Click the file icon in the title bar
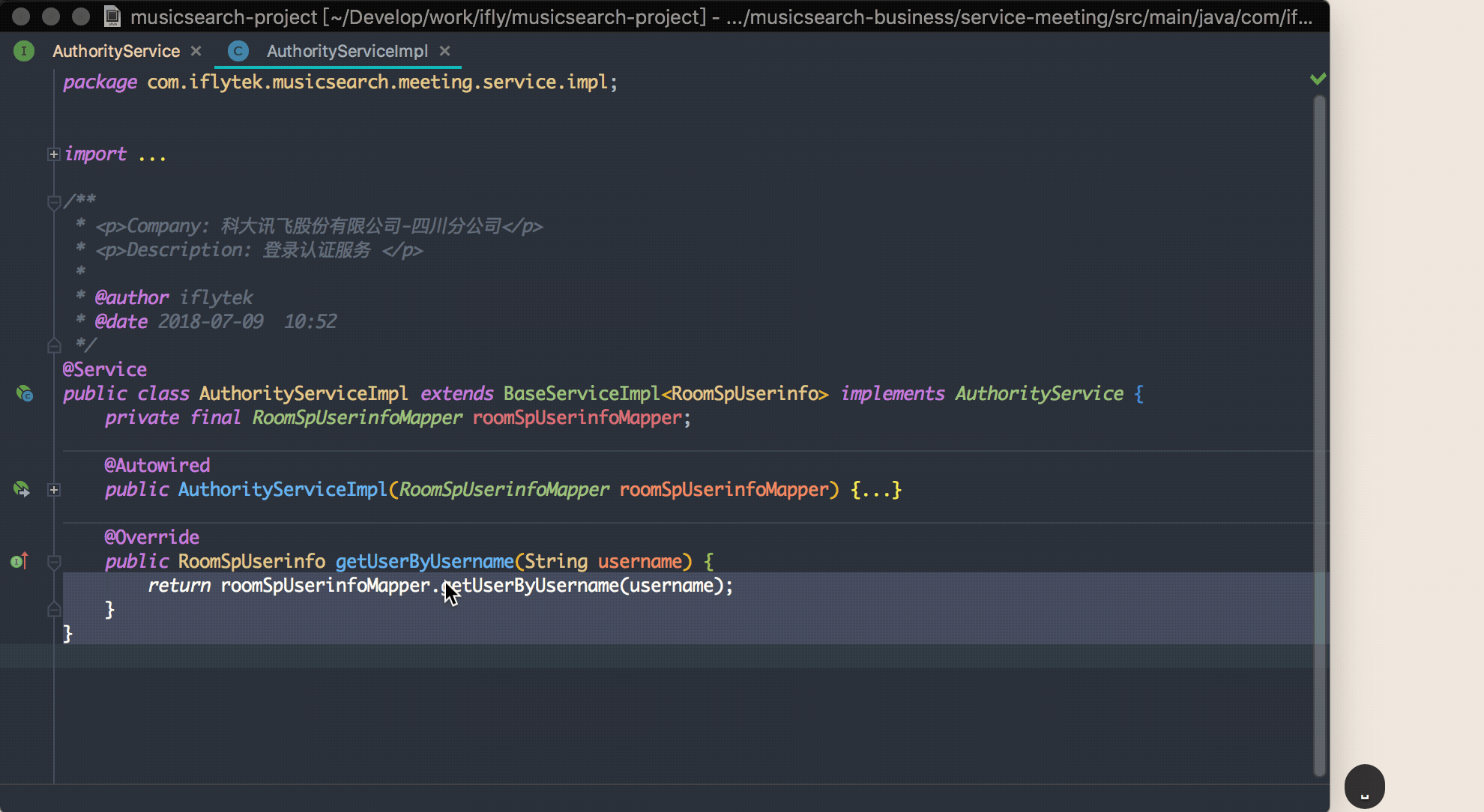This screenshot has width=1484, height=812. point(112,16)
